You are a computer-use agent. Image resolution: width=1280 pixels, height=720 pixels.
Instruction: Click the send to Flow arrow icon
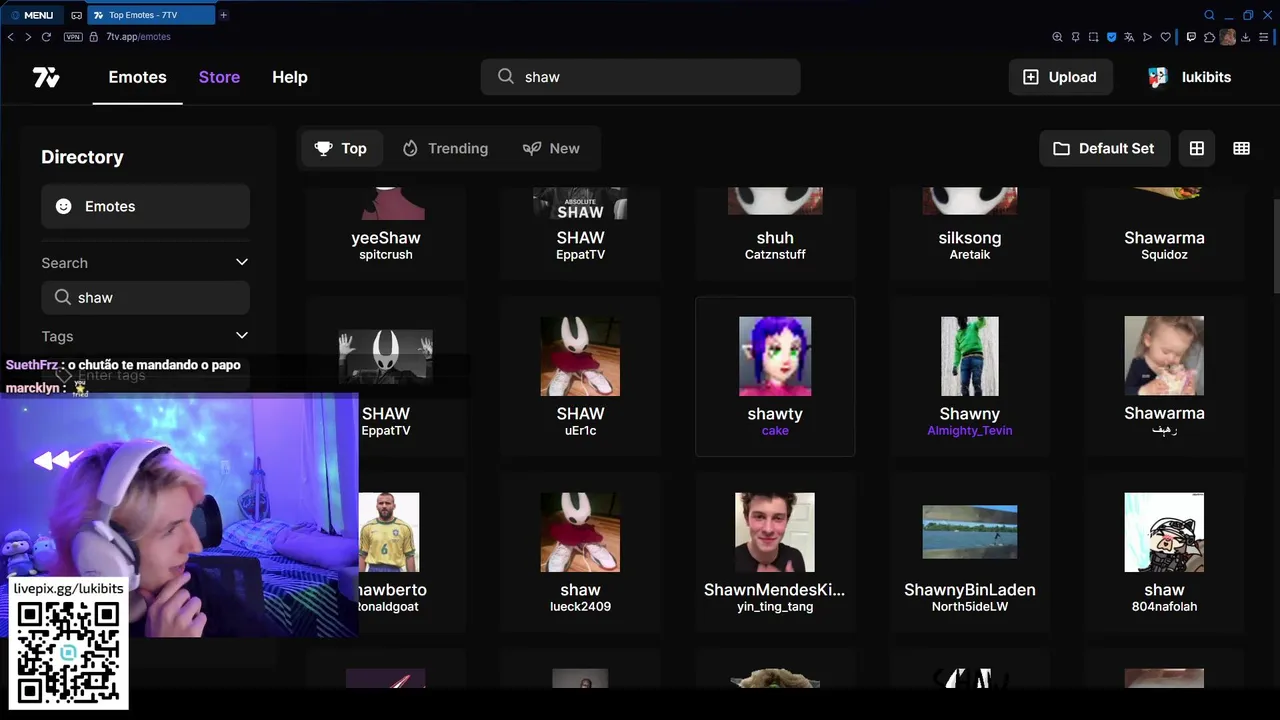coord(1147,37)
